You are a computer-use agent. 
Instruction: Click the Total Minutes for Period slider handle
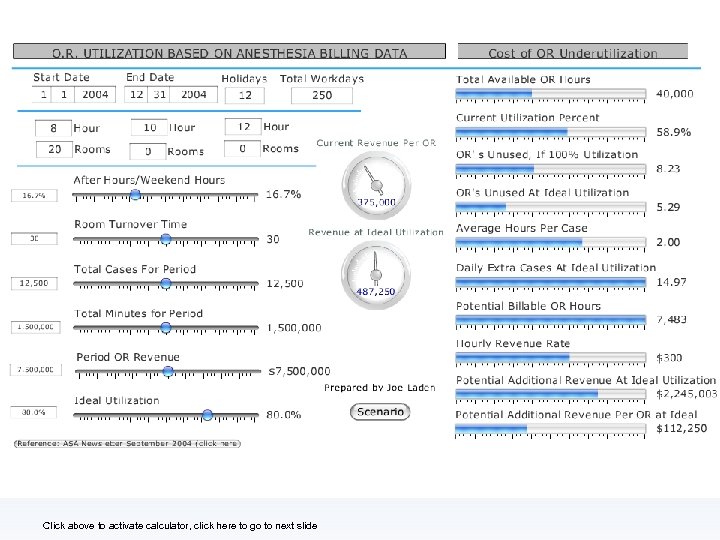tap(166, 327)
